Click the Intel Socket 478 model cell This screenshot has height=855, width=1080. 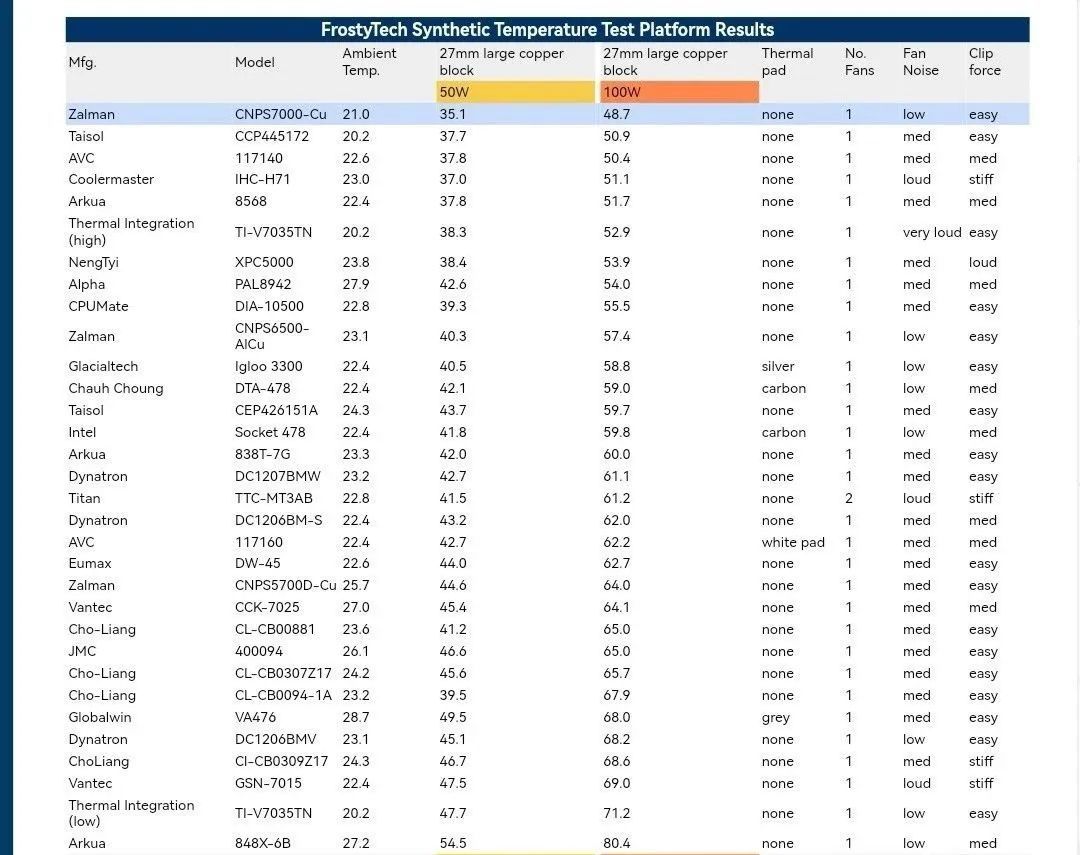coord(270,433)
